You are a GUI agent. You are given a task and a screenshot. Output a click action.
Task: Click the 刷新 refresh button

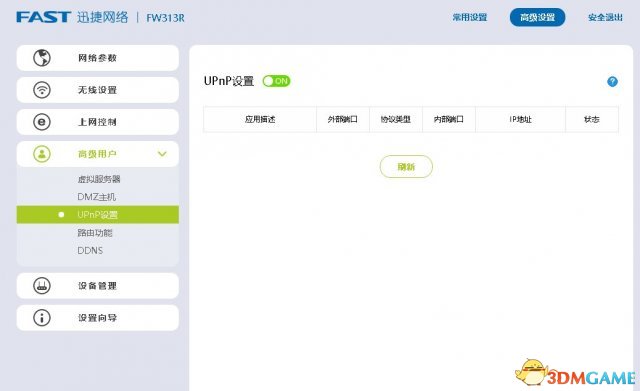[406, 167]
